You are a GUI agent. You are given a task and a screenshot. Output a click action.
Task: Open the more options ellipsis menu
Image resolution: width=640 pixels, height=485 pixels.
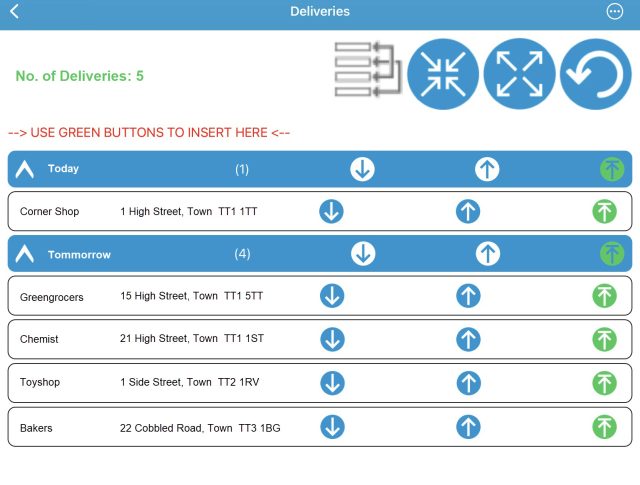click(x=615, y=11)
